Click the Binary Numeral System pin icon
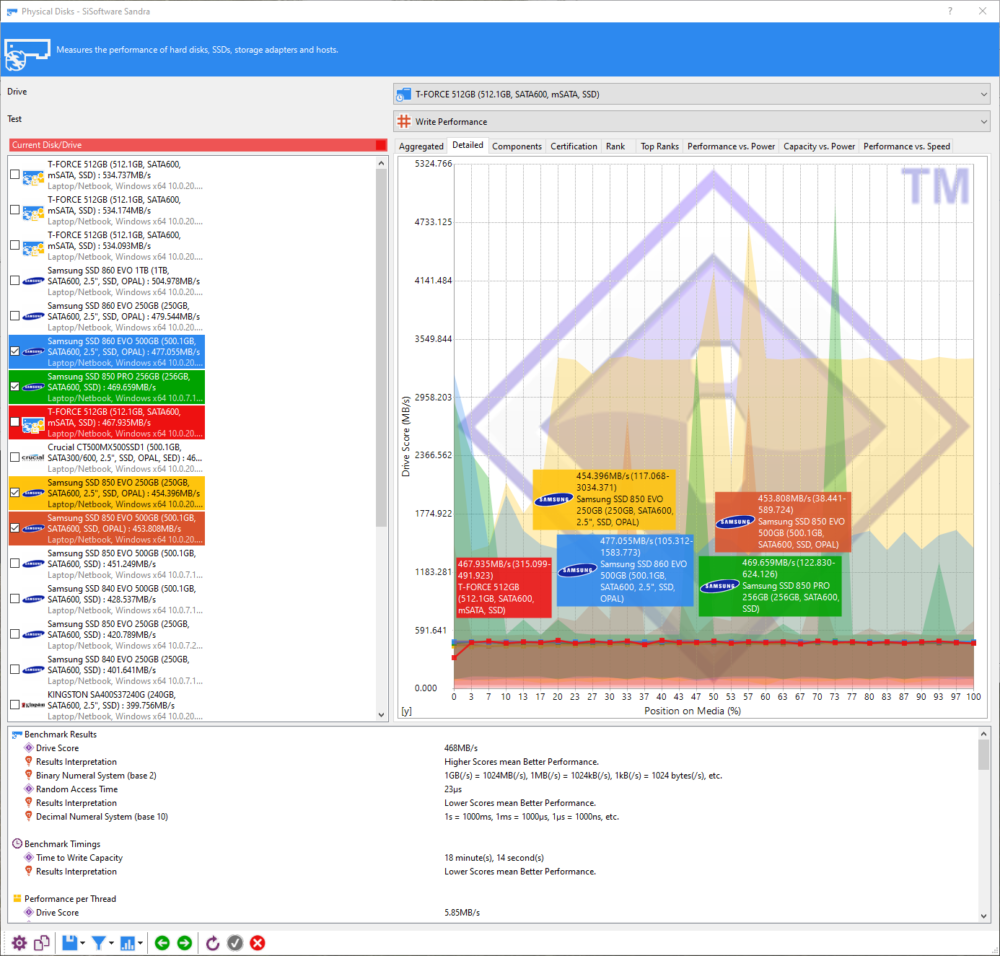The height and width of the screenshot is (956, 1000). point(29,775)
